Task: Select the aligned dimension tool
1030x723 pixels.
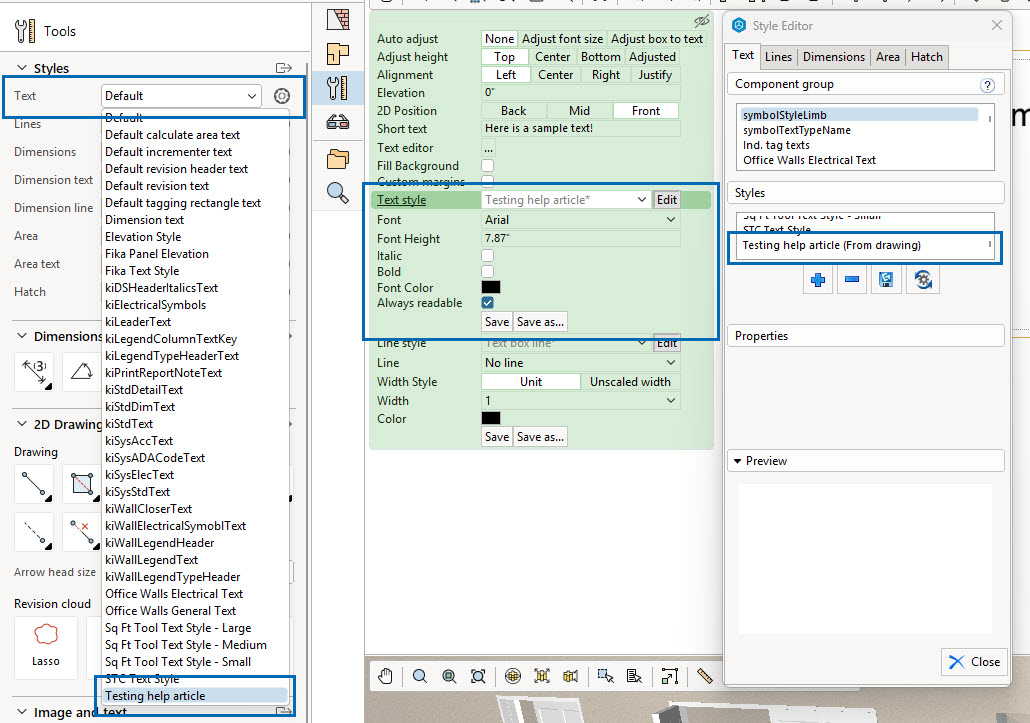Action: tap(34, 372)
